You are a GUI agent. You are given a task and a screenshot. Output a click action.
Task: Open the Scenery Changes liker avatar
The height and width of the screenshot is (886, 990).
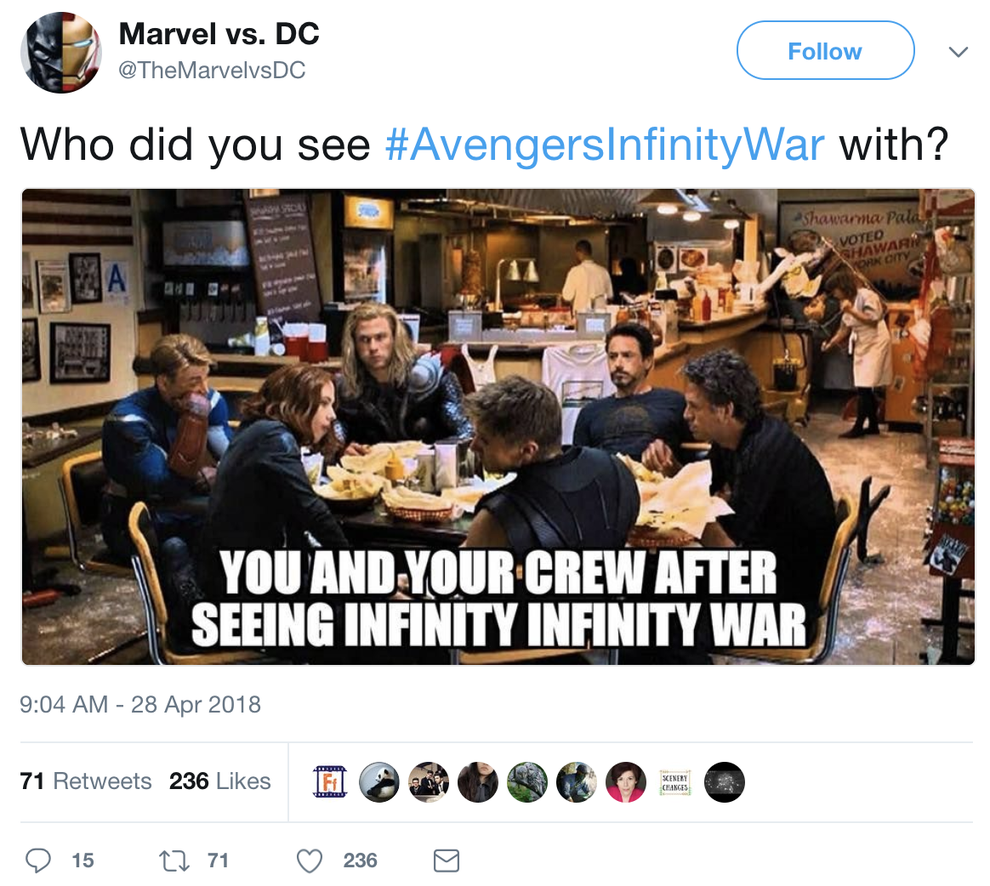click(x=676, y=782)
